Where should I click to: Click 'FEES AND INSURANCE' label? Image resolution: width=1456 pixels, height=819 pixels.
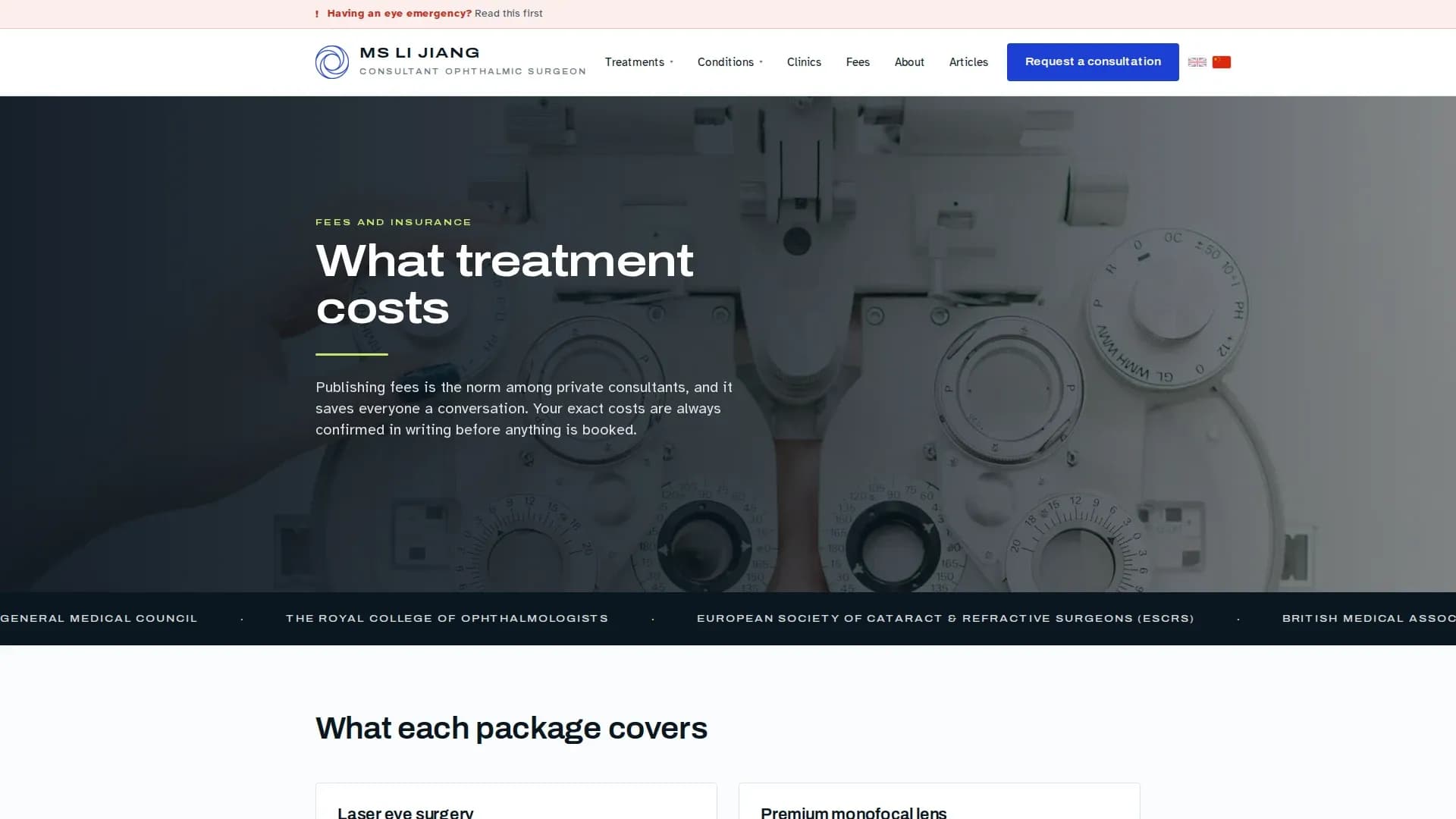pos(394,222)
